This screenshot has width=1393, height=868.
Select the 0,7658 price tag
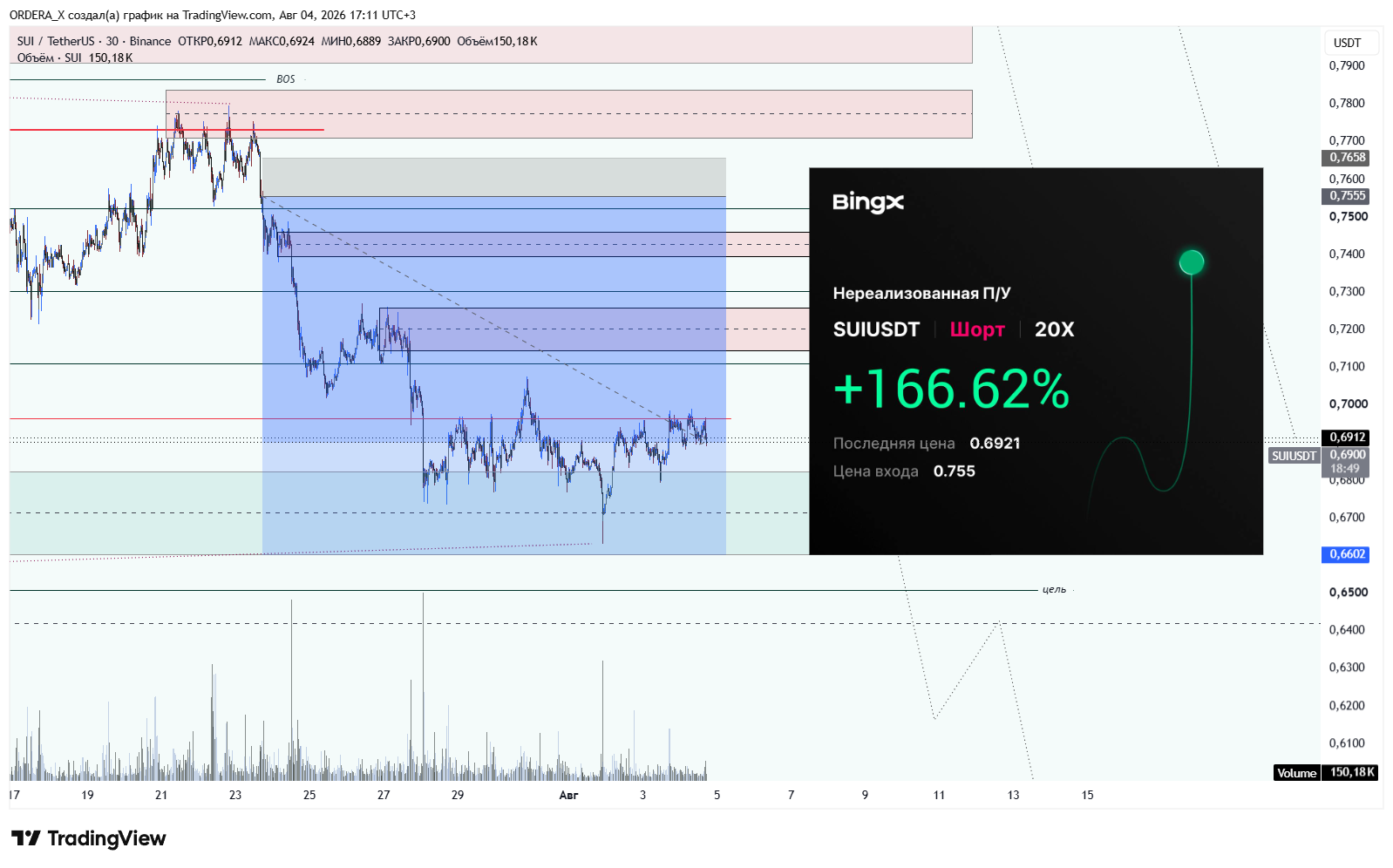[x=1347, y=158]
